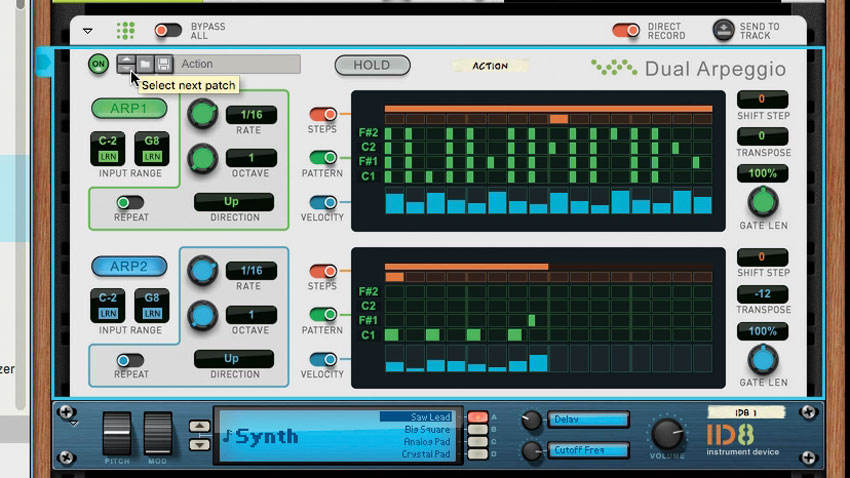Click the ARP1 Shift Step value display
This screenshot has height=478, width=850.
[x=762, y=99]
